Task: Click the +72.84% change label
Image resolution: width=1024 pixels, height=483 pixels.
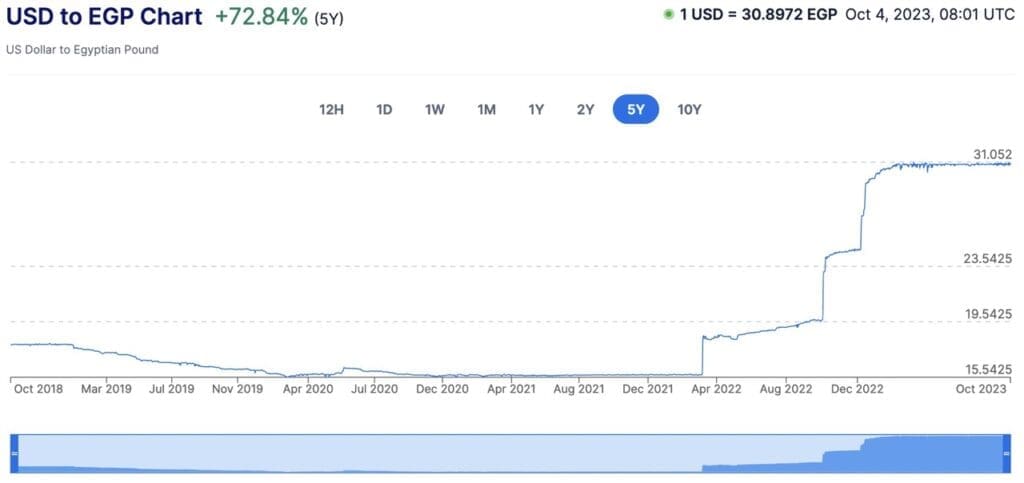Action: (x=261, y=17)
